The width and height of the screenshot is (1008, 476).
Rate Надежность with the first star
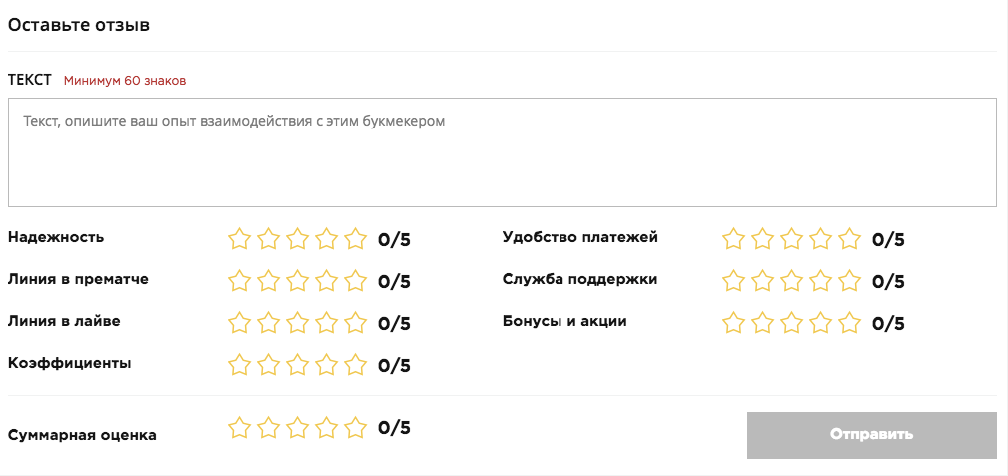point(239,239)
